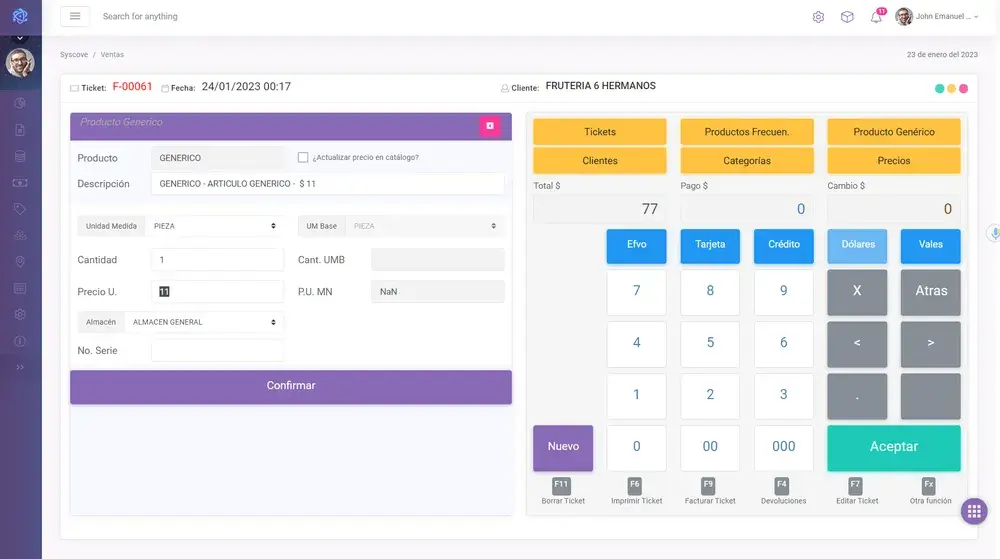Open the notifications bell in the header
This screenshot has height=559, width=1000.
point(876,17)
